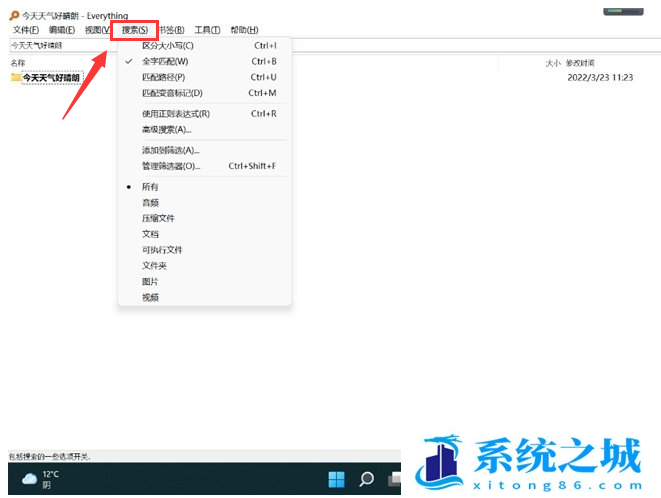Click the Everything magnifier title icon
The image size is (661, 498).
pos(14,16)
